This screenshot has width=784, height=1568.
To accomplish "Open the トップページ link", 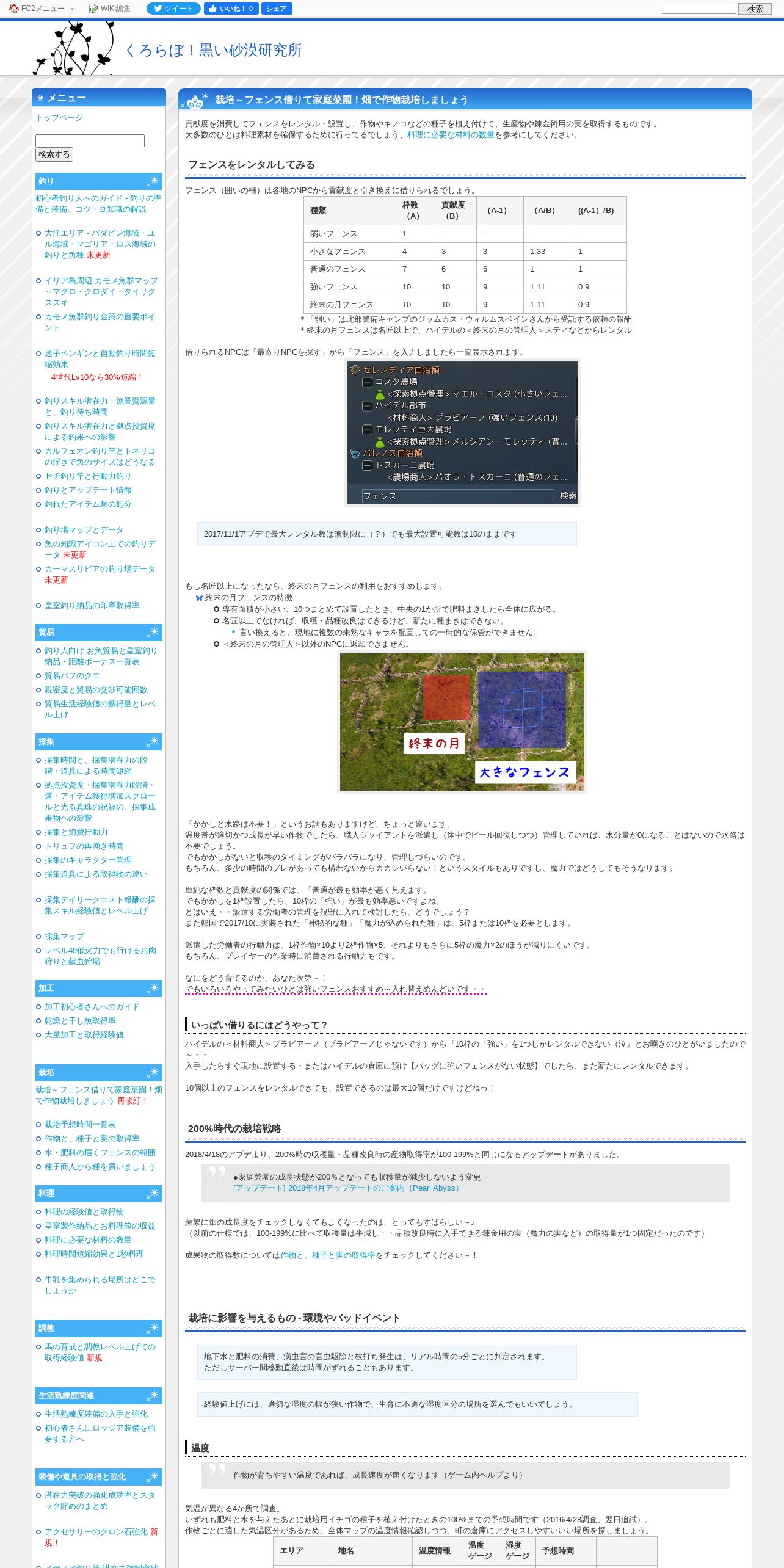I will 59,118.
